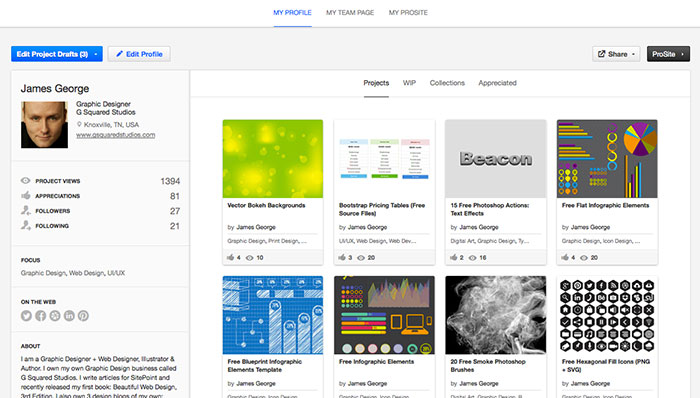The height and width of the screenshot is (398, 700).
Task: Click the following count 21
Action: click(175, 226)
